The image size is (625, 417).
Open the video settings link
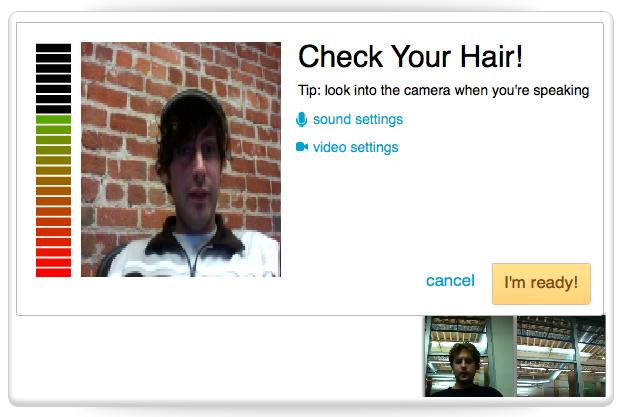point(355,147)
